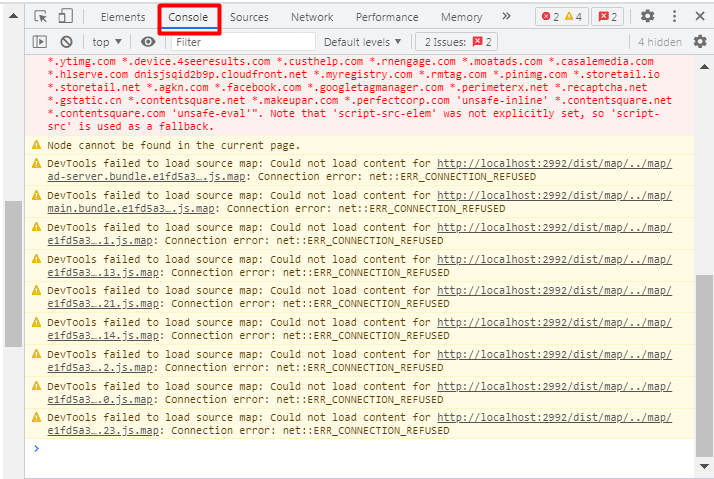The height and width of the screenshot is (479, 714).
Task: Show the console sidebar
Action: click(x=40, y=42)
